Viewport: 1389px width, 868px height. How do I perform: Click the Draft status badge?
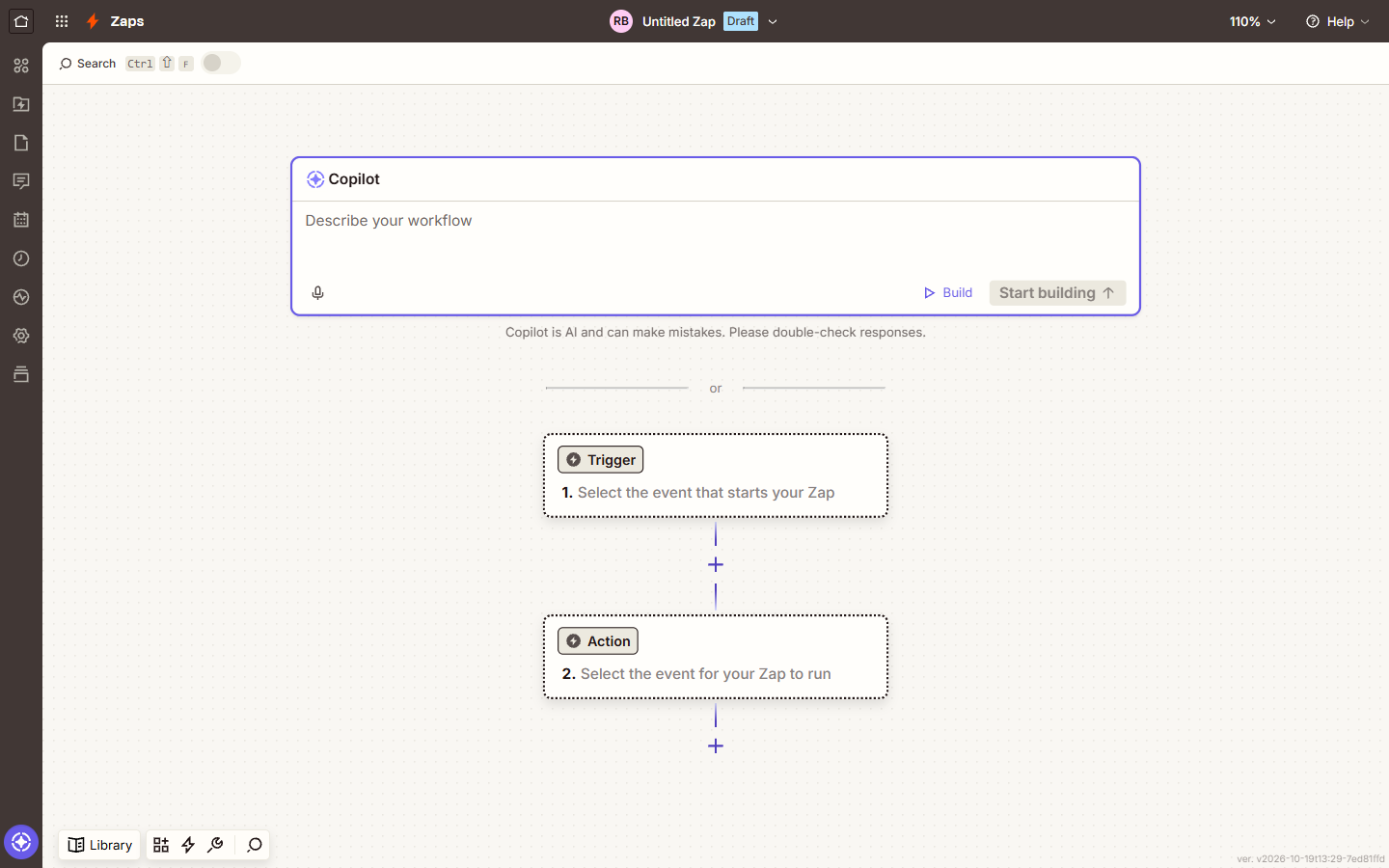(x=741, y=21)
